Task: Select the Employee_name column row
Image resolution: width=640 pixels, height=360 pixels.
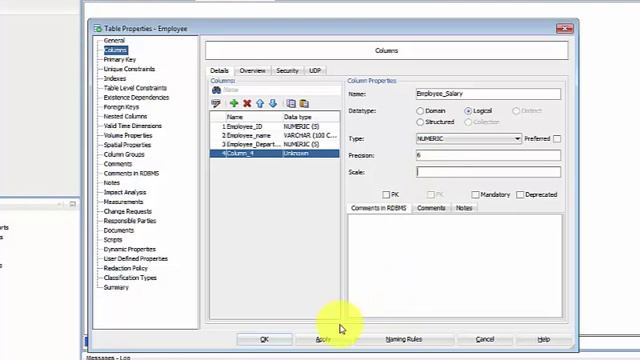Action: click(275, 136)
